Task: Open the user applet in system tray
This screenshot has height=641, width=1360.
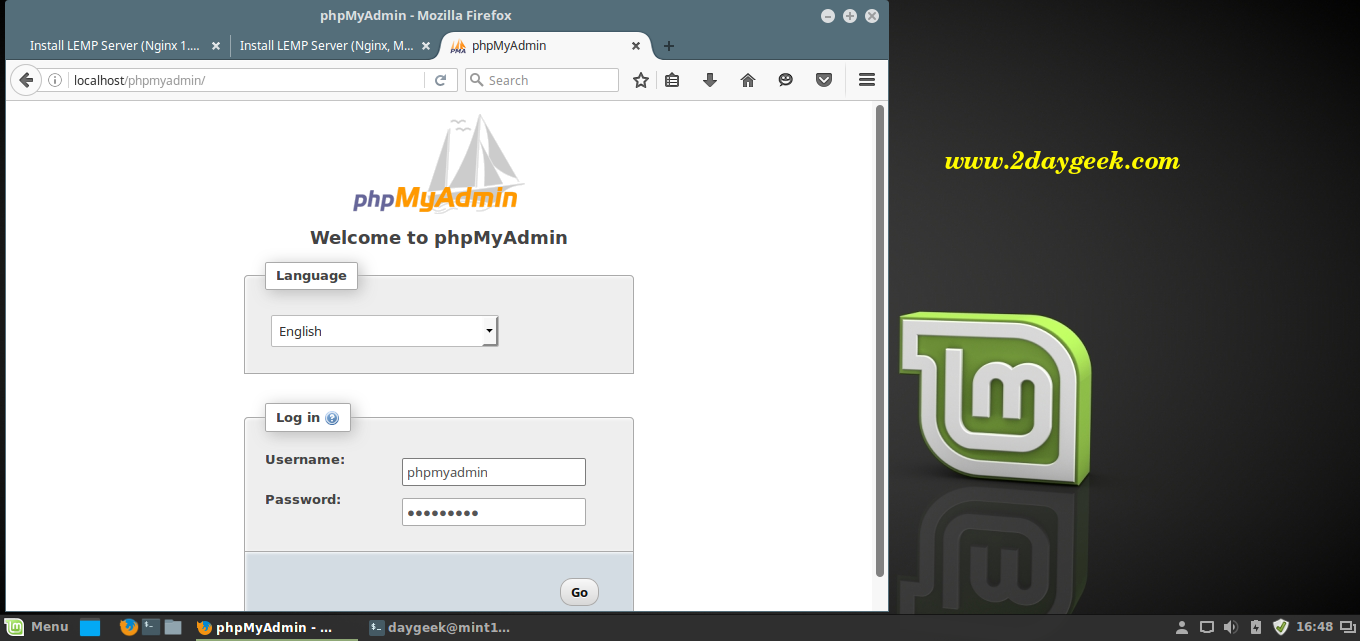Action: pyautogui.click(x=1182, y=627)
